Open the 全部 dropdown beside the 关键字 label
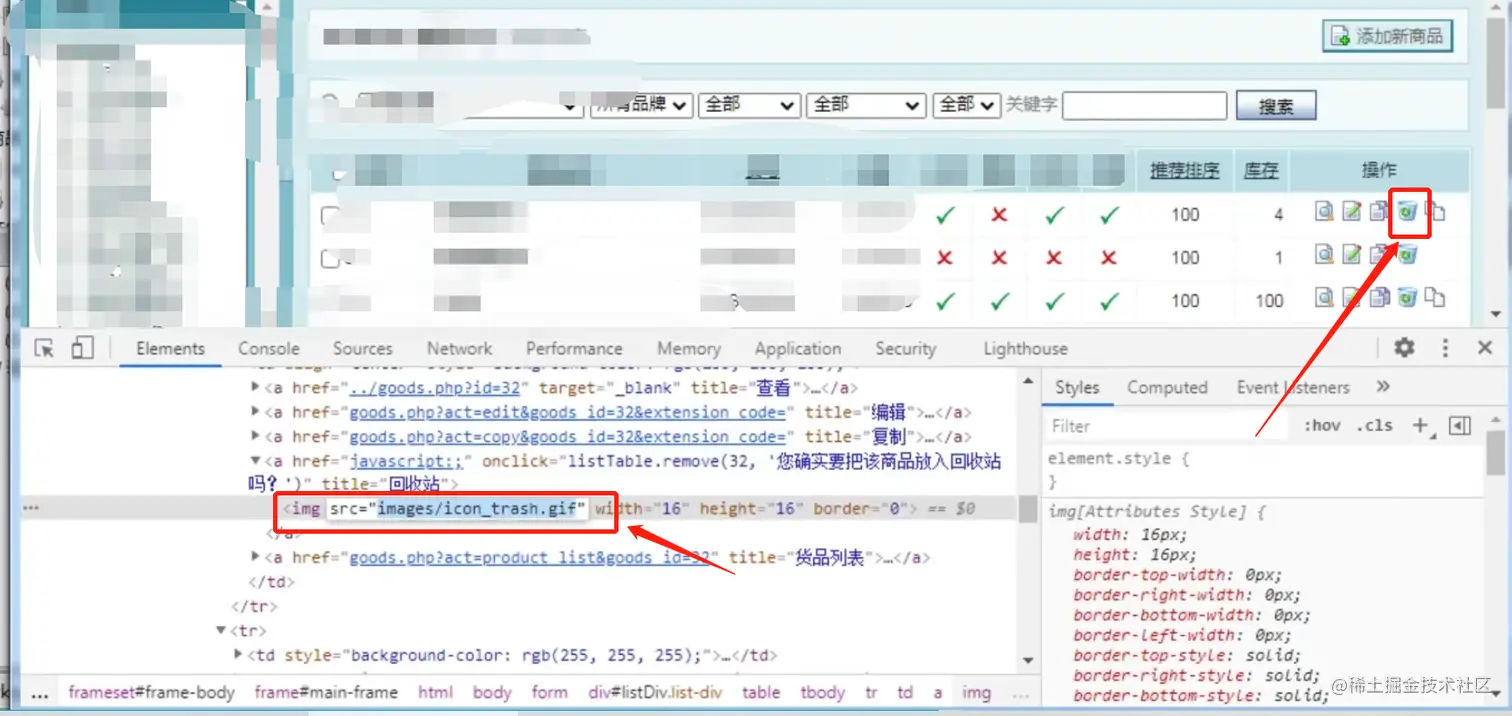The image size is (1512, 716). point(966,105)
